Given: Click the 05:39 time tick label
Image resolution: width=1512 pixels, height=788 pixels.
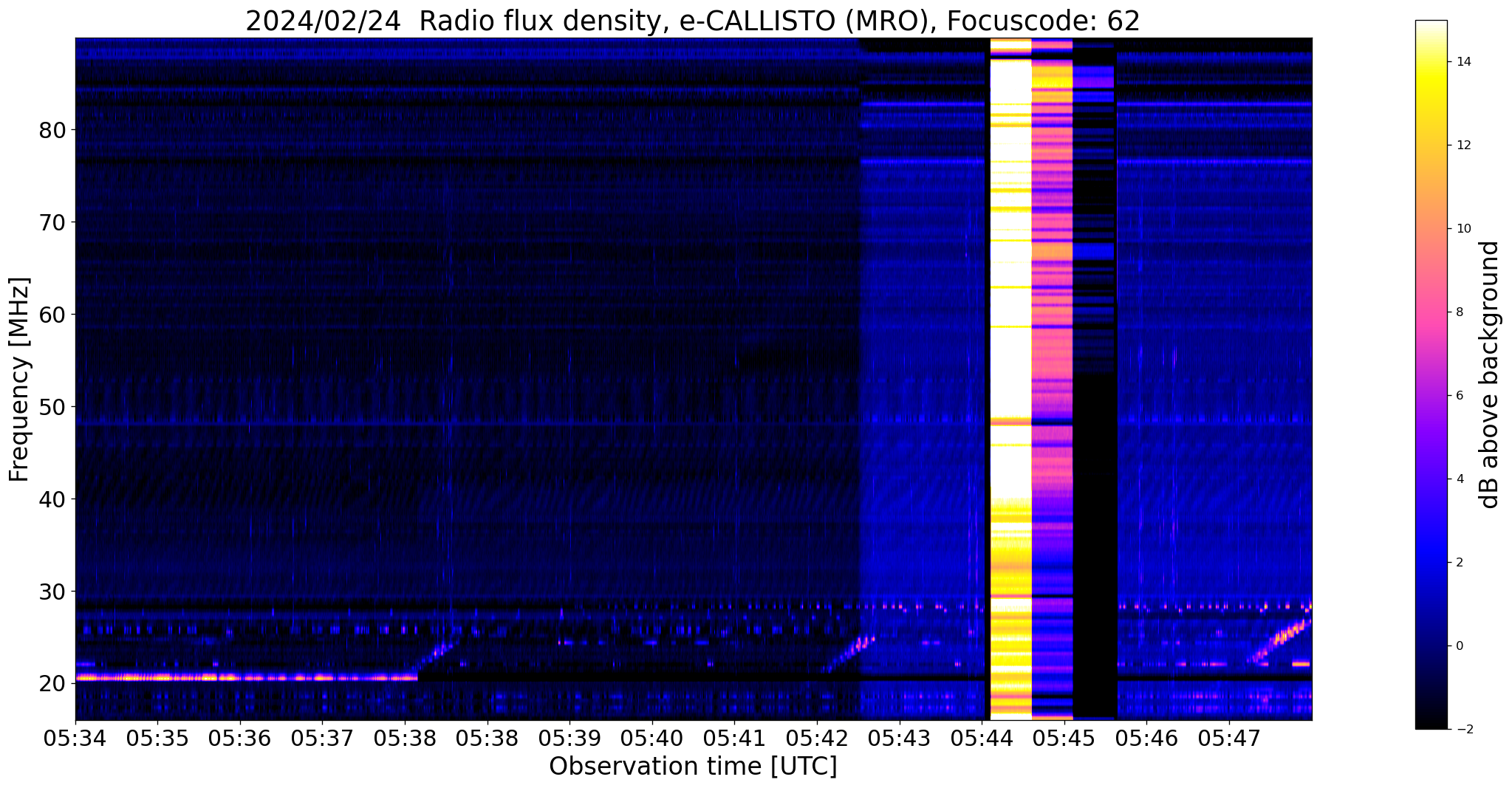Looking at the screenshot, I should pos(569,738).
